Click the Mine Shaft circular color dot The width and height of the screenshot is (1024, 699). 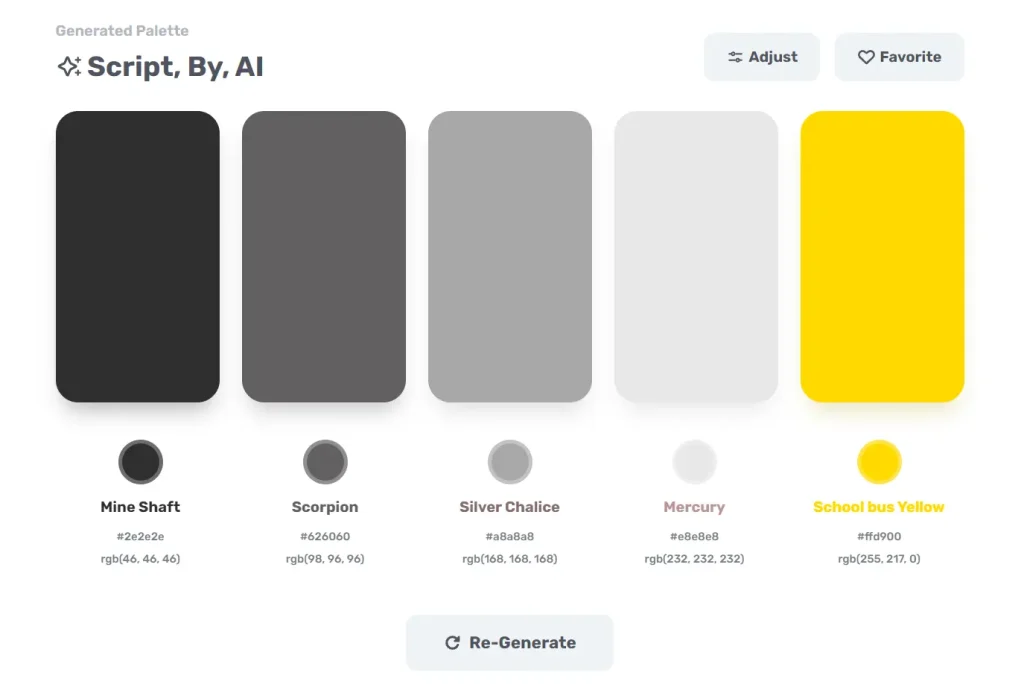click(x=140, y=462)
